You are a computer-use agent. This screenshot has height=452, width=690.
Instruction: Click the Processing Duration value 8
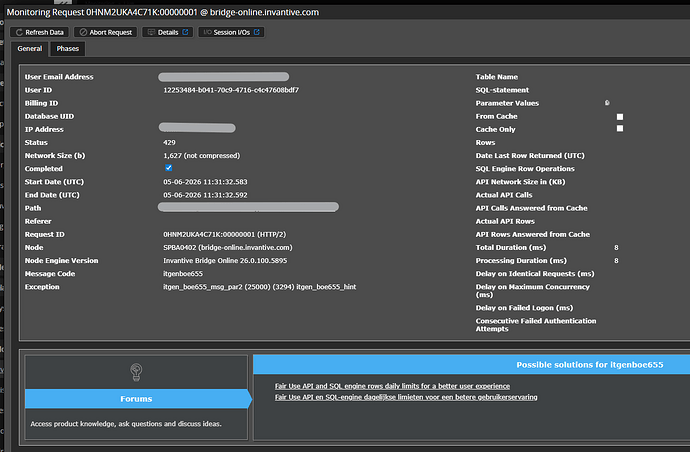coord(616,261)
